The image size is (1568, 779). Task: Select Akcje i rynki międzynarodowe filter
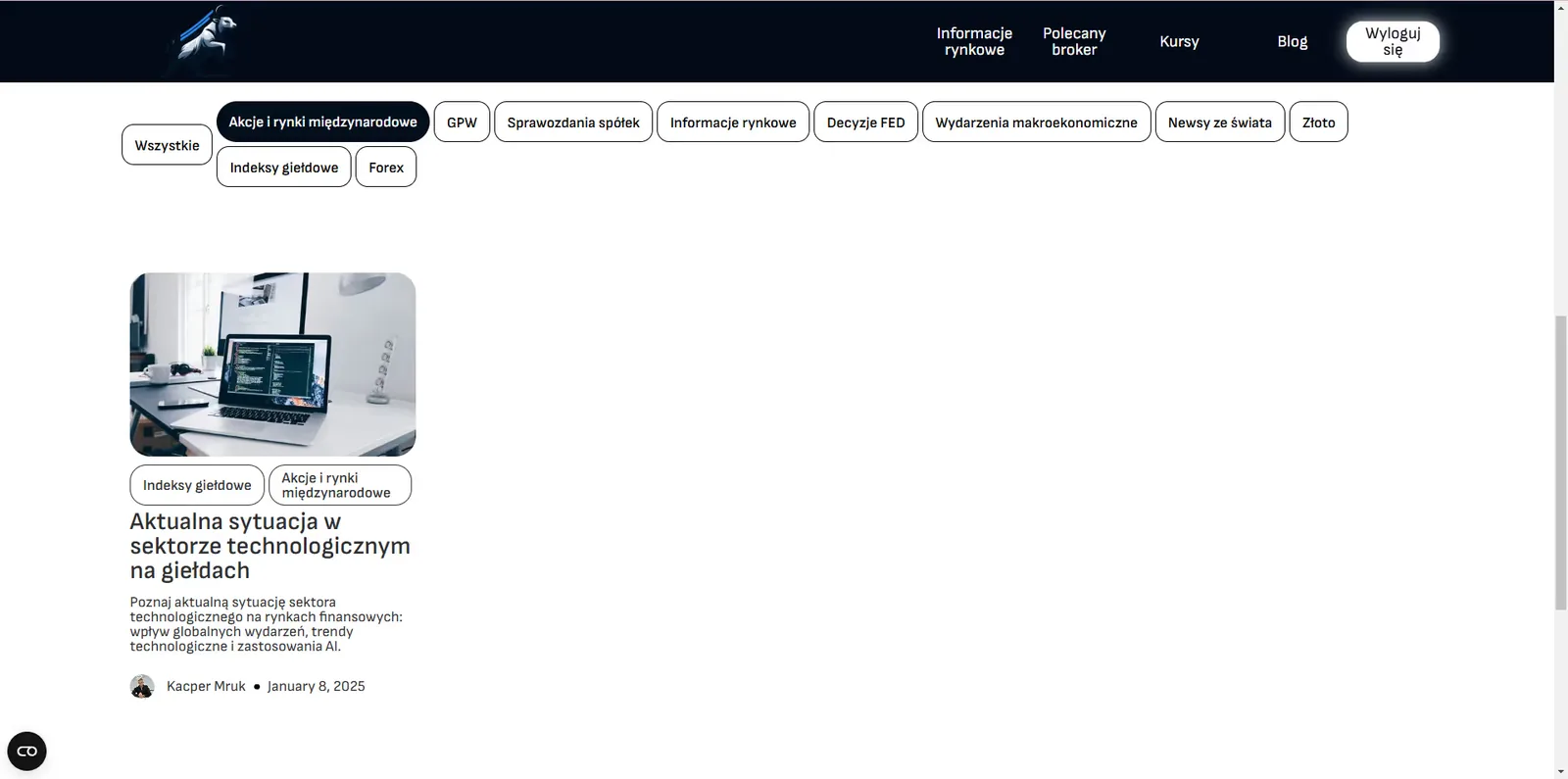322,122
